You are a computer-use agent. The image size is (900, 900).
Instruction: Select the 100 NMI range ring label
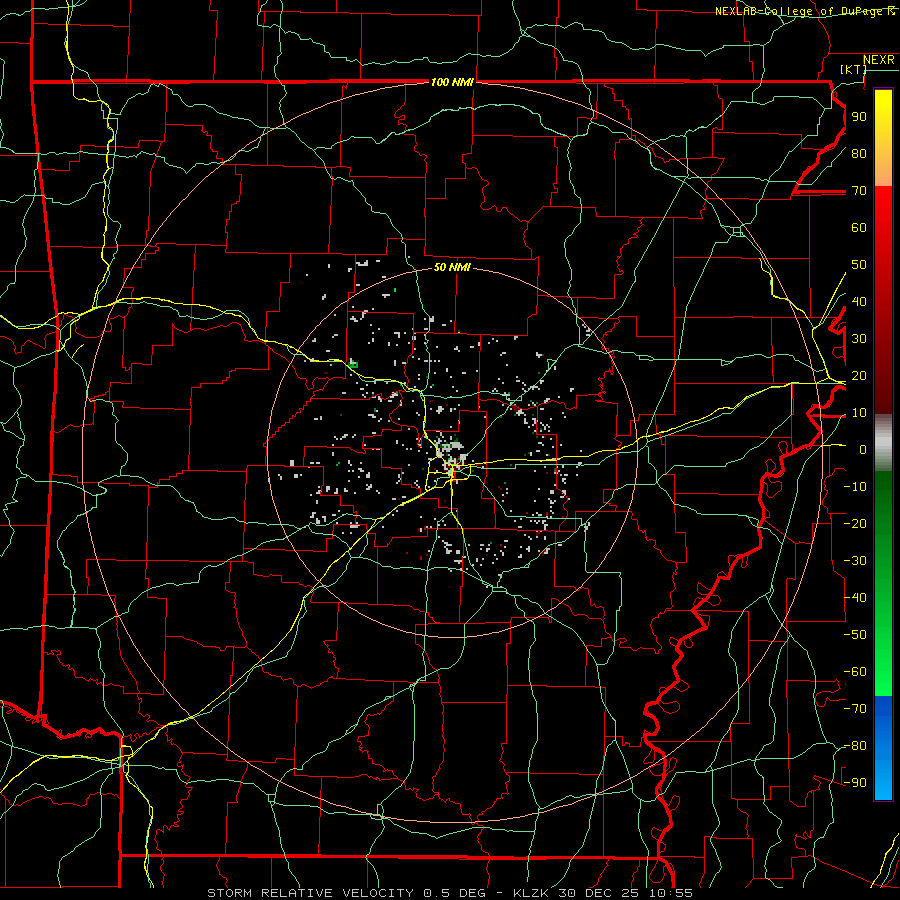pyautogui.click(x=452, y=83)
